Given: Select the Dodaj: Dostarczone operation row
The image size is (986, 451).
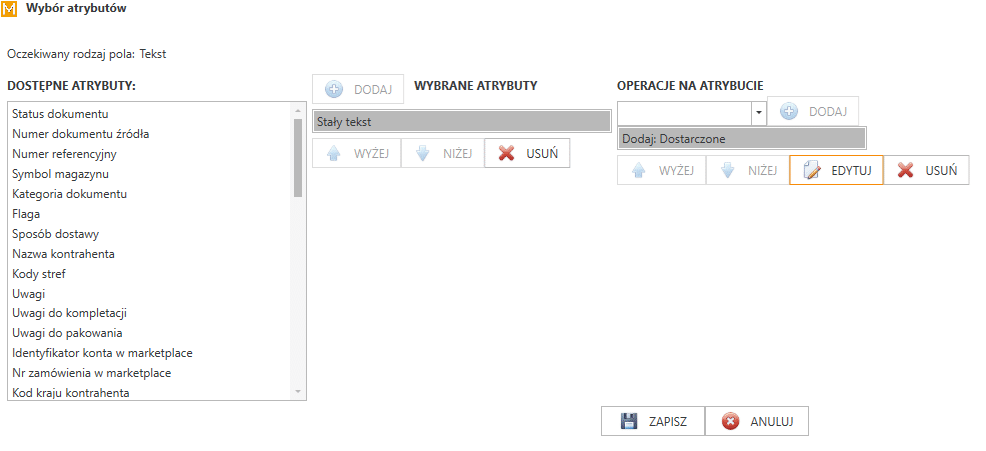Looking at the screenshot, I should click(742, 138).
